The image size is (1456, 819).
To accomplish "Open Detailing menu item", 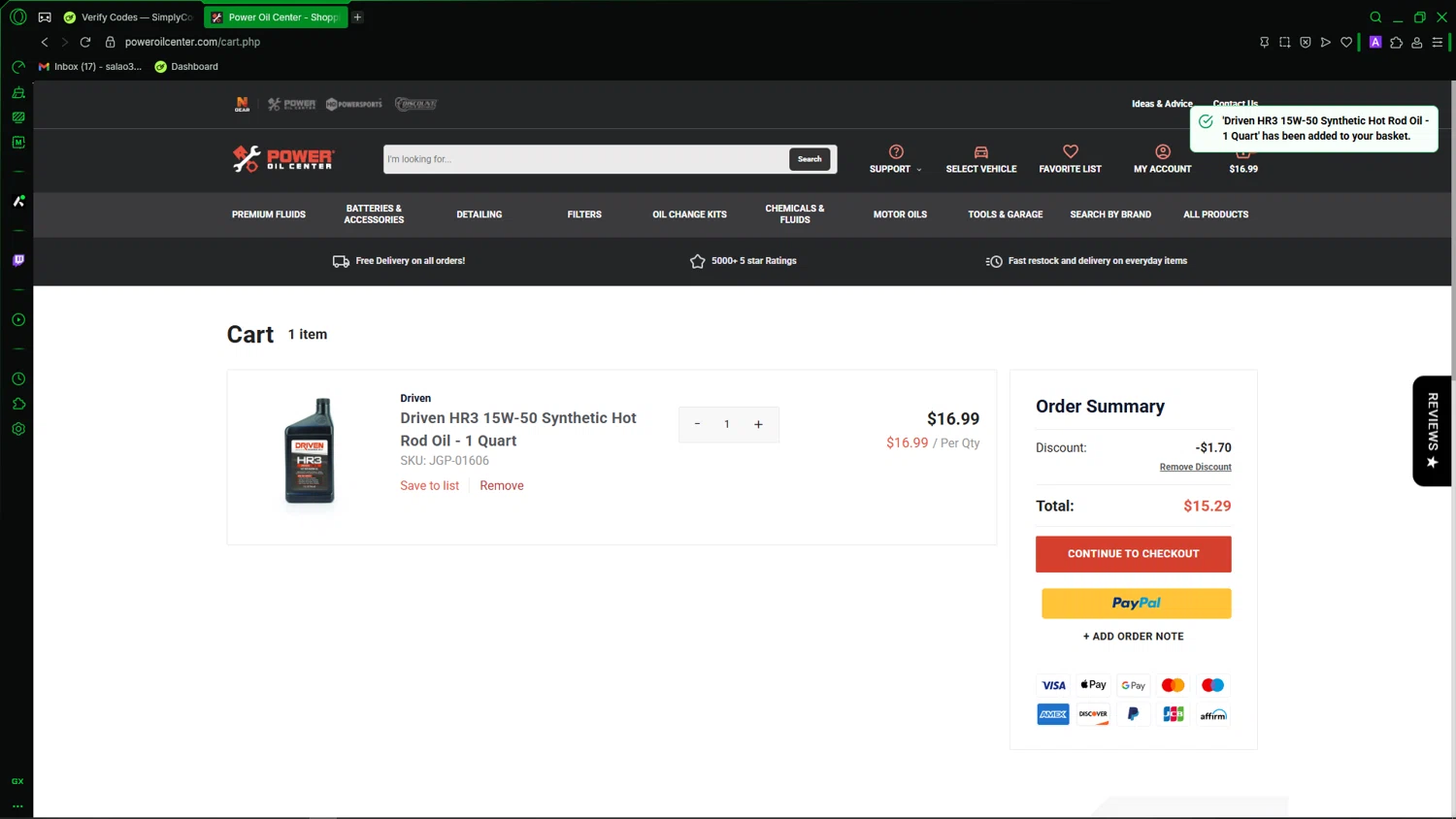I will [x=480, y=214].
